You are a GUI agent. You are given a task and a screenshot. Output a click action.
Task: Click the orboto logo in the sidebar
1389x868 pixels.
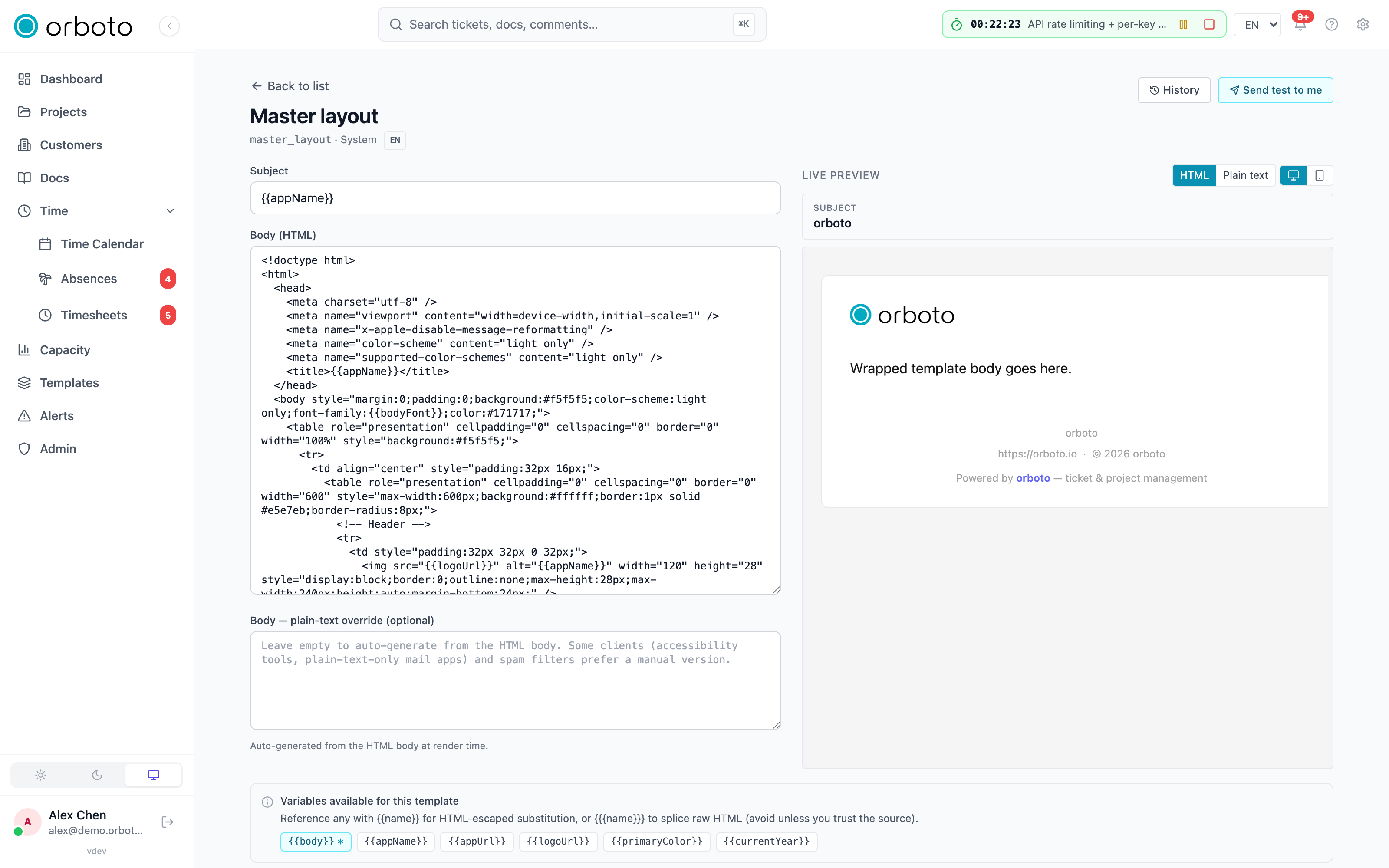pos(73,26)
